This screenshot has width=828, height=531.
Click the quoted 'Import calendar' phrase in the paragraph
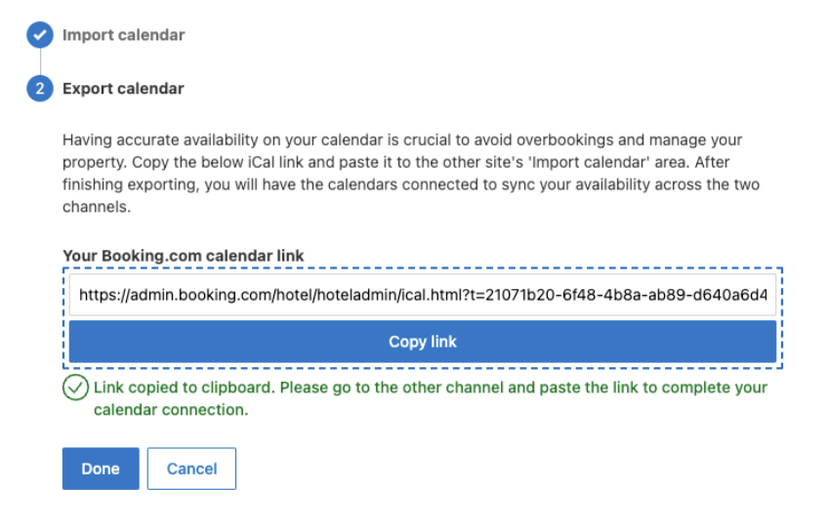(x=589, y=162)
